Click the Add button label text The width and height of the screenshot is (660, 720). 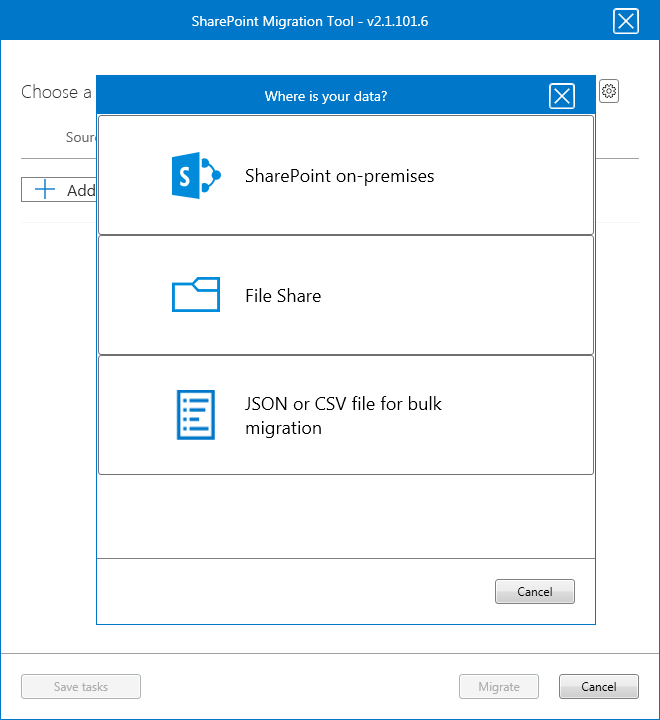[x=80, y=190]
